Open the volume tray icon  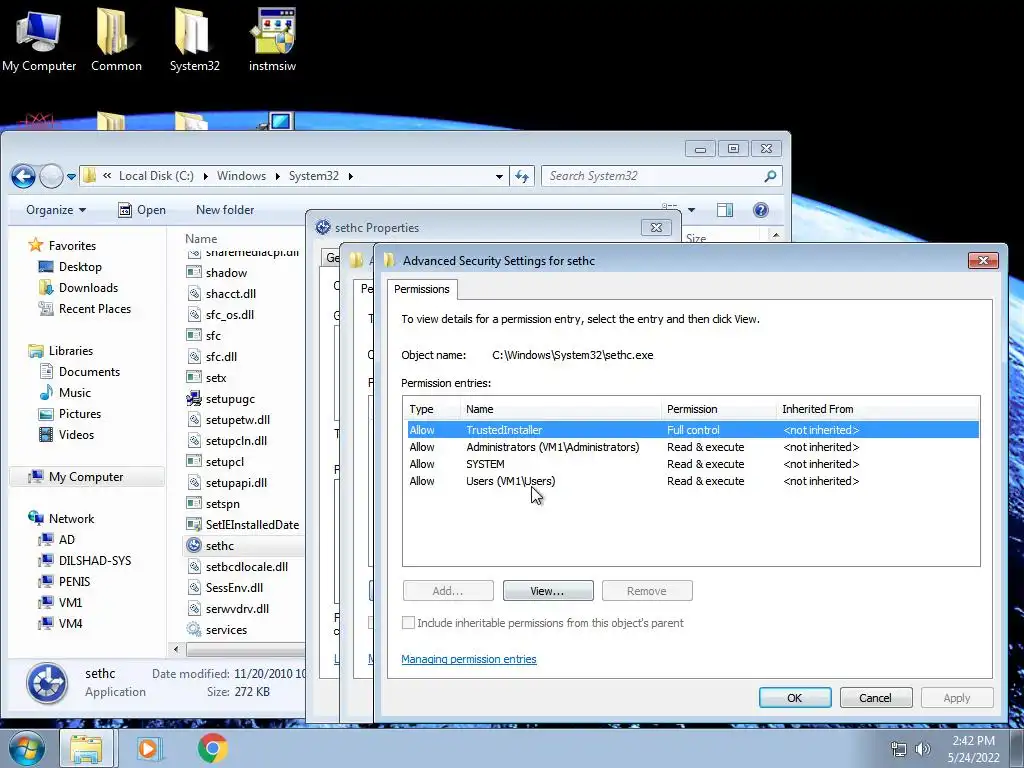click(x=923, y=749)
